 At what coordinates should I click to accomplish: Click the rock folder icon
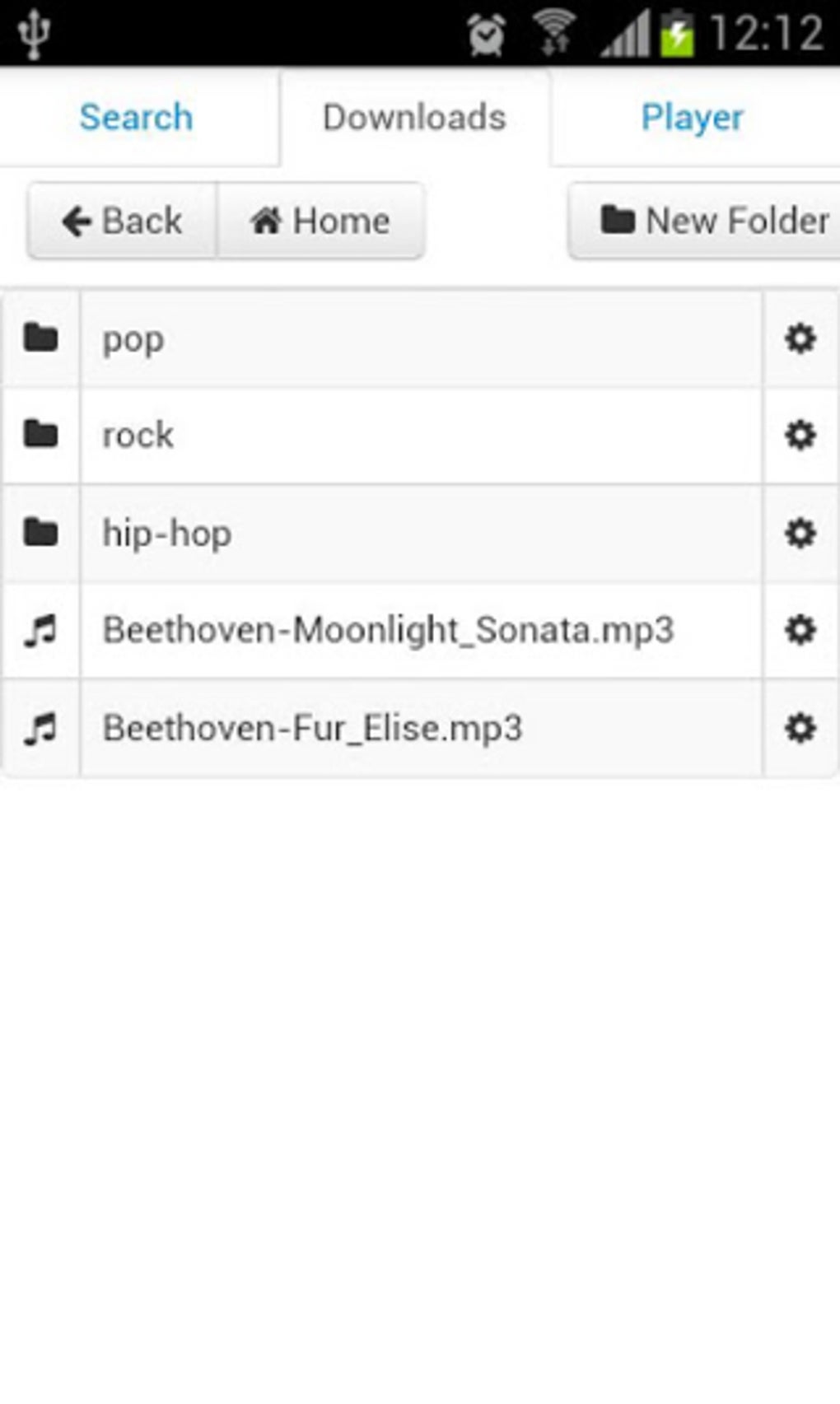tap(40, 435)
